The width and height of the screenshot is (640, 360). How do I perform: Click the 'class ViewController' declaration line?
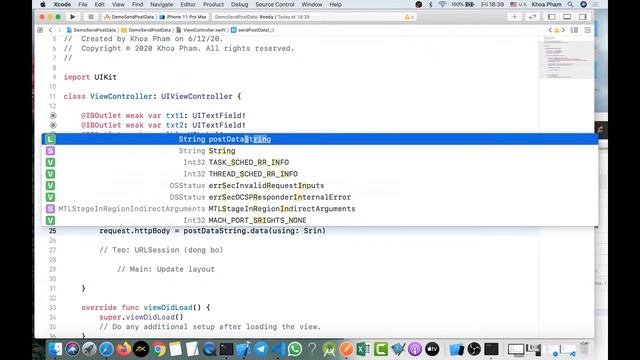(152, 96)
